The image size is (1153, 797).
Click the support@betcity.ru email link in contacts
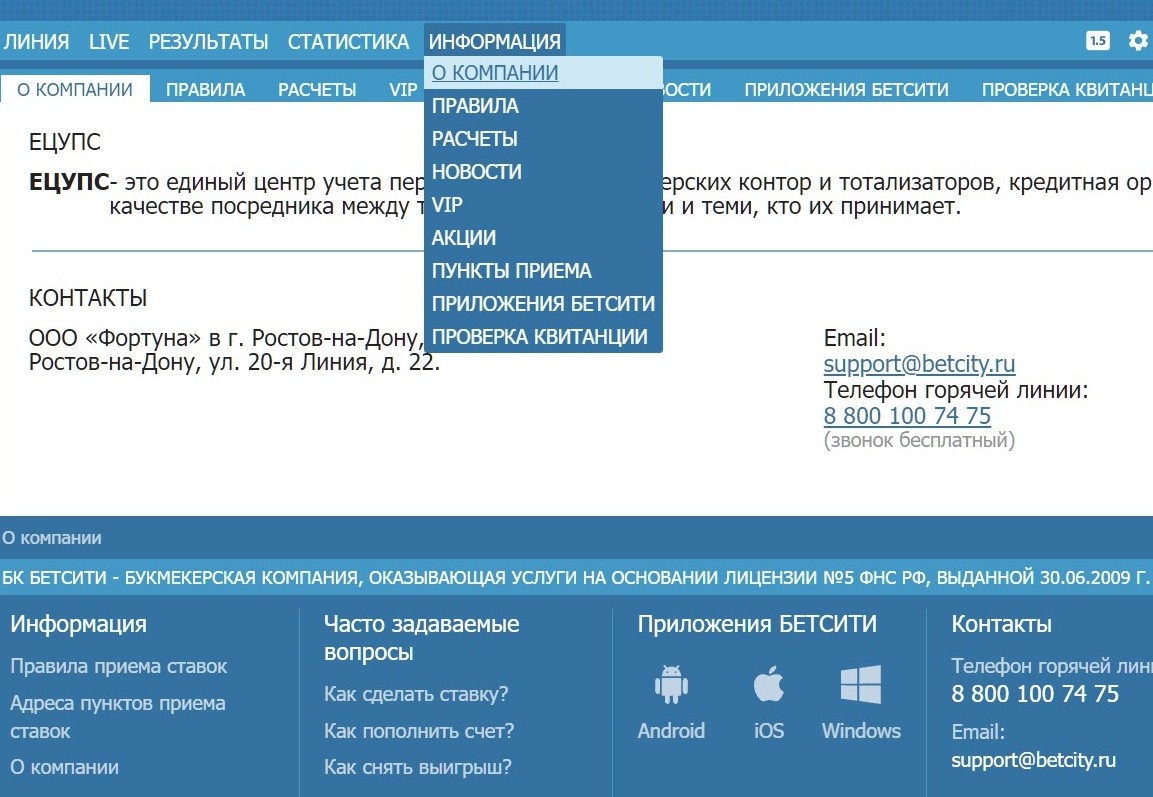919,364
